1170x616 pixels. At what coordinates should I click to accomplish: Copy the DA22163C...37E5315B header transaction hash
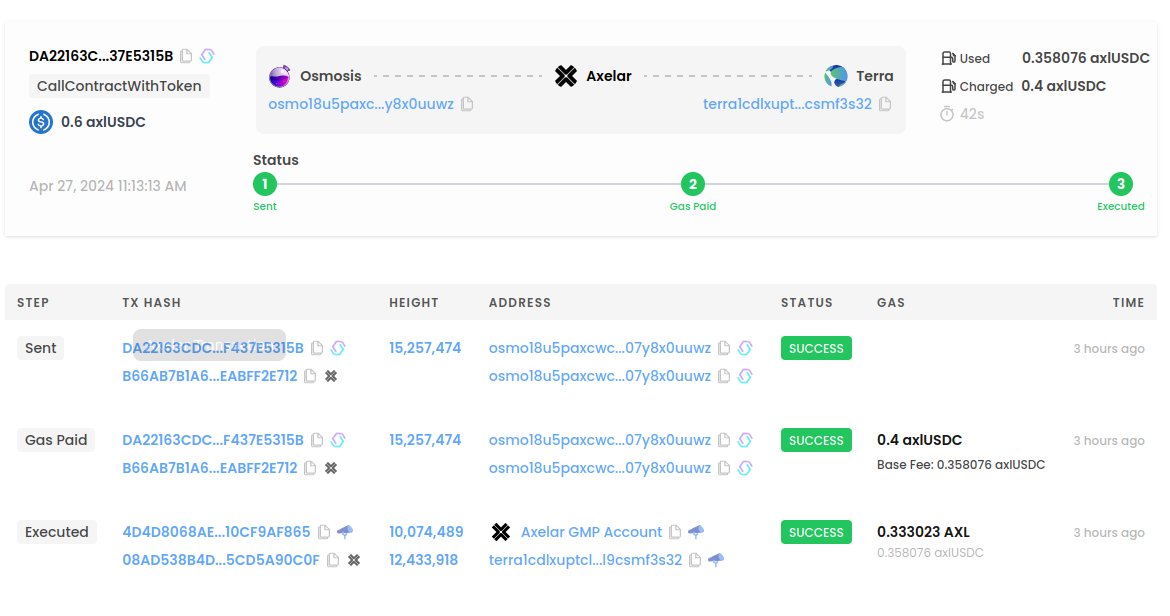click(x=187, y=56)
